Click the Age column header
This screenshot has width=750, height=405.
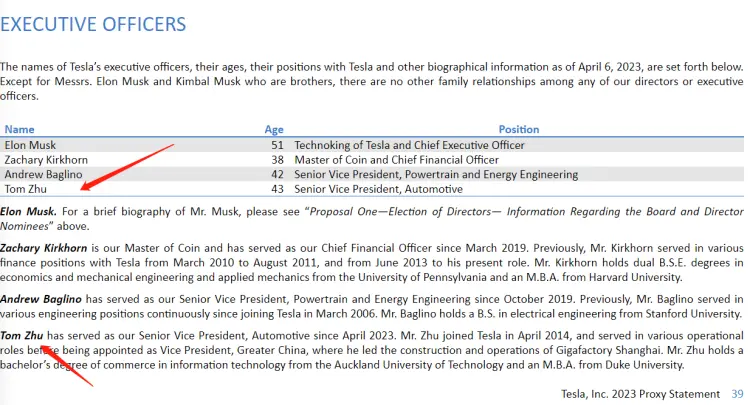click(274, 129)
